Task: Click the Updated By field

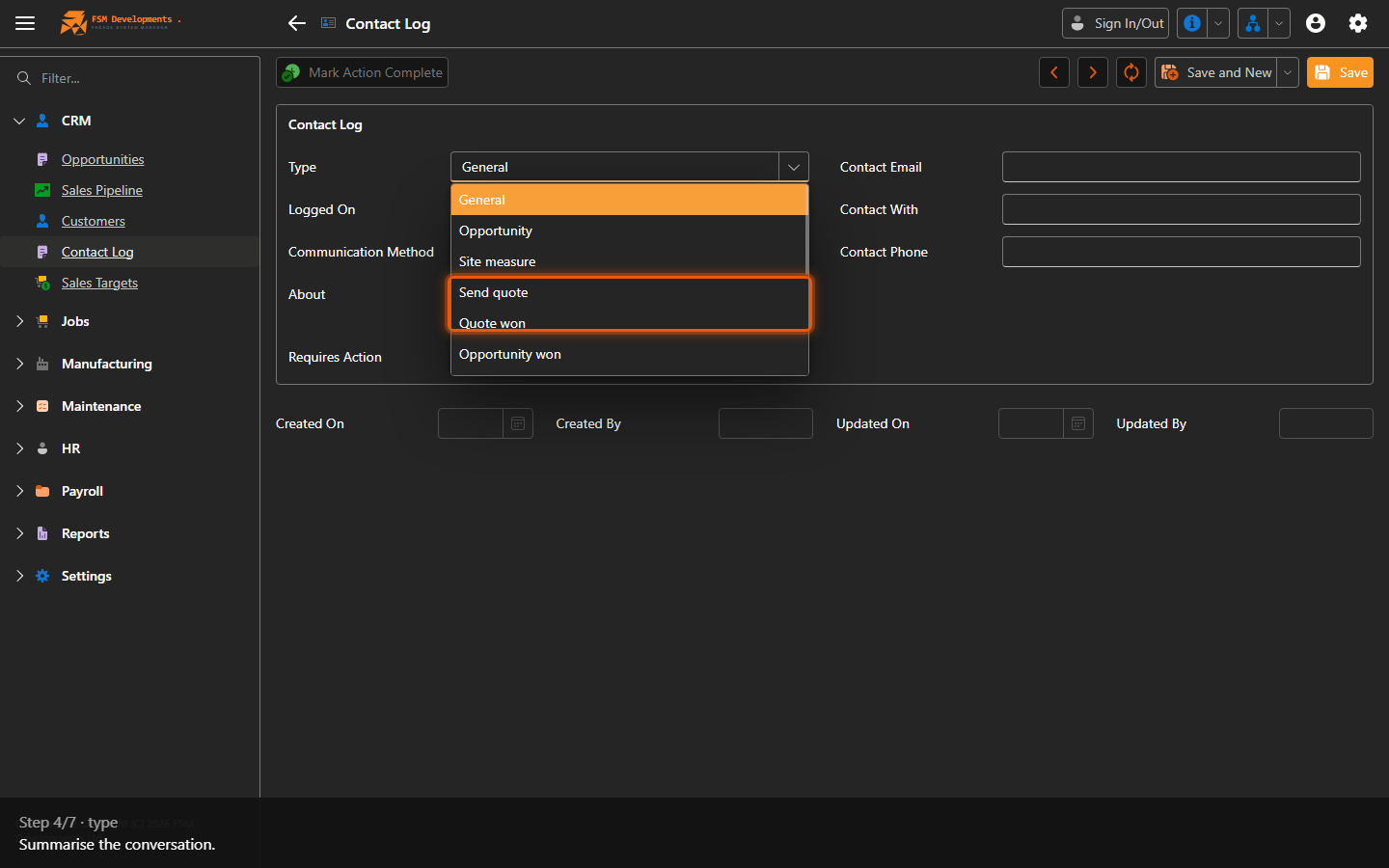Action: pyautogui.click(x=1326, y=423)
